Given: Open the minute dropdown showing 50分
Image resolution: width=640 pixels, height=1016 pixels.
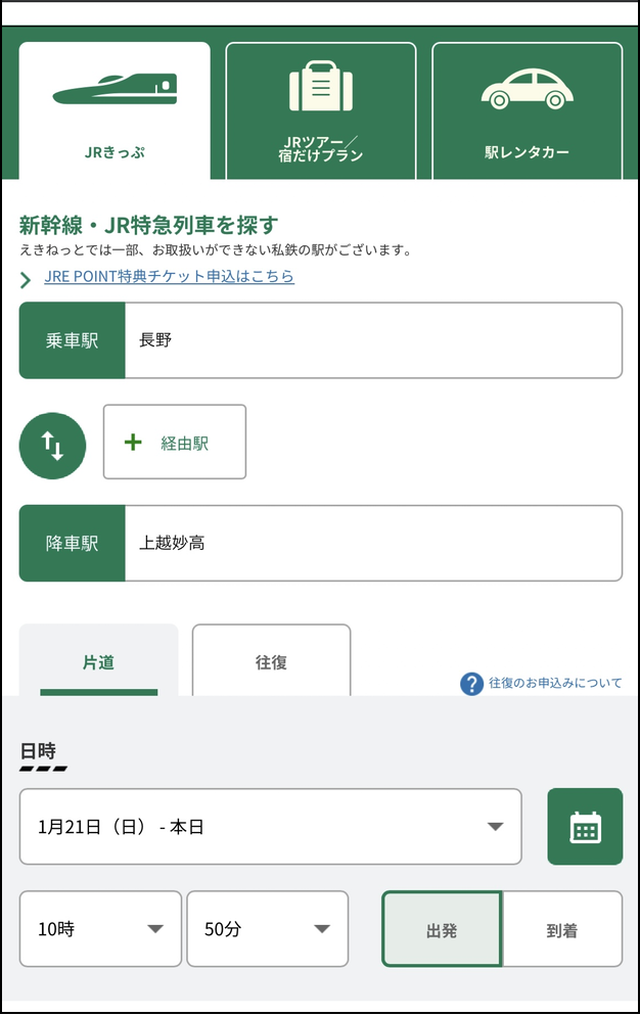Looking at the screenshot, I should pyautogui.click(x=267, y=929).
